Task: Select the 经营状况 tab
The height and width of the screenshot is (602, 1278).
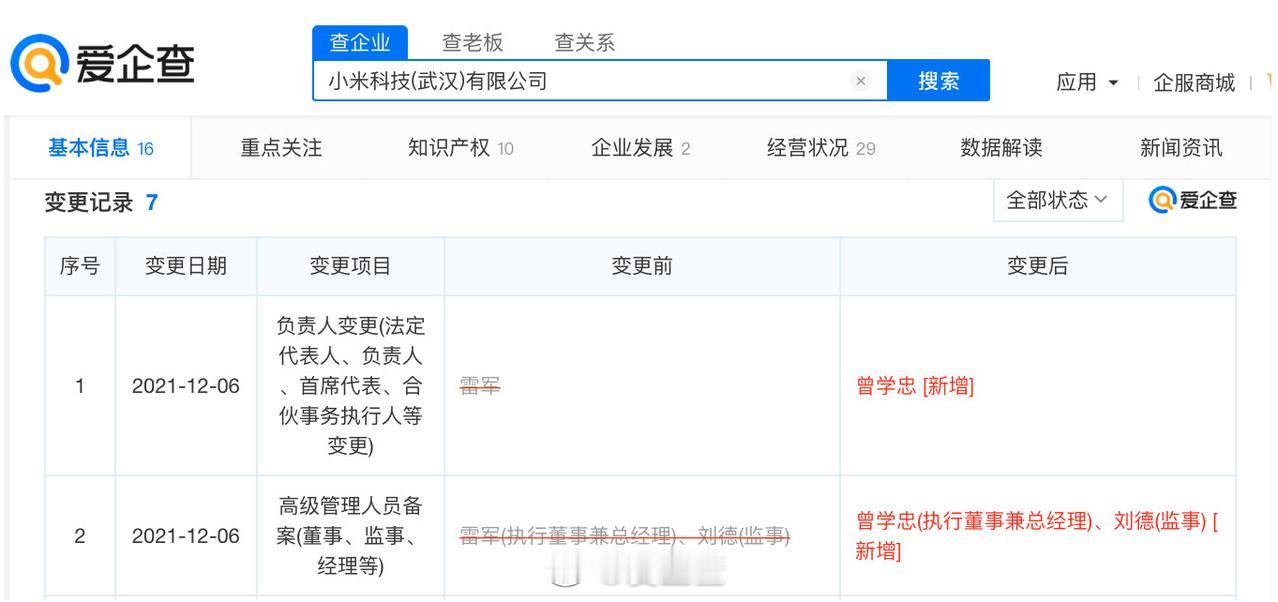Action: coord(821,148)
